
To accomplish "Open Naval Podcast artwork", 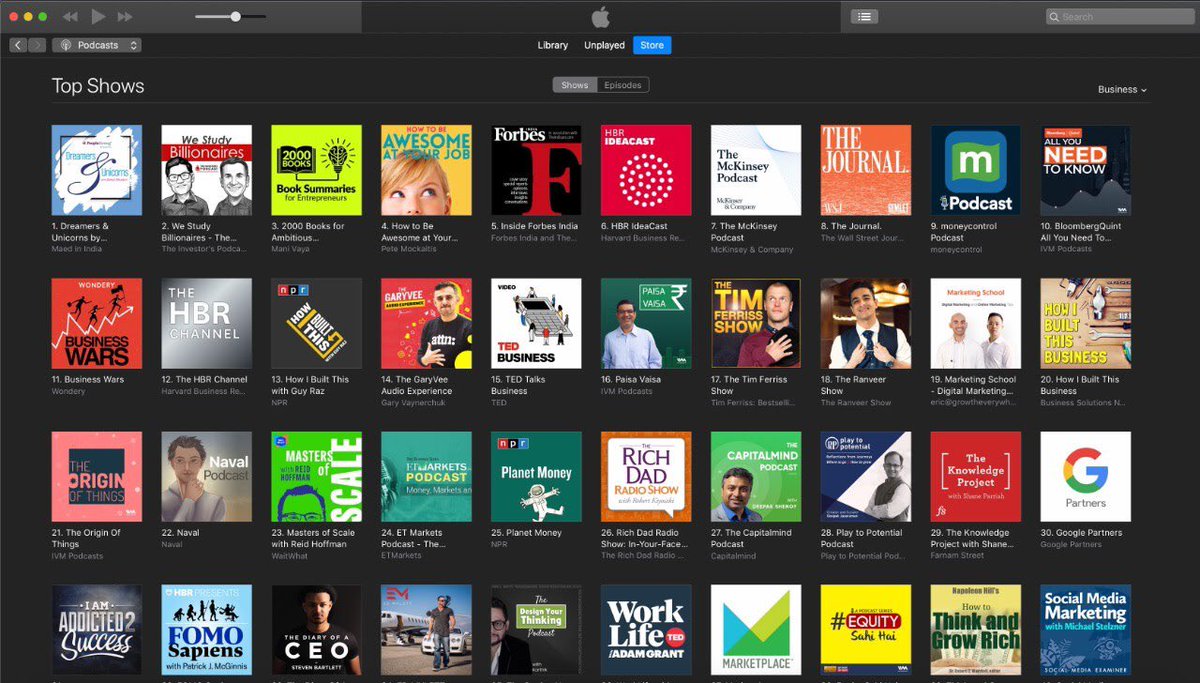I will 207,477.
